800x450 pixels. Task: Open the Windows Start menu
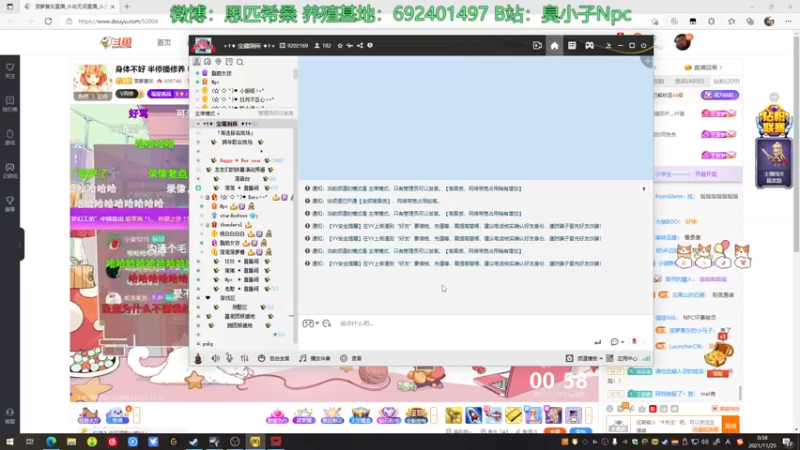(9, 442)
